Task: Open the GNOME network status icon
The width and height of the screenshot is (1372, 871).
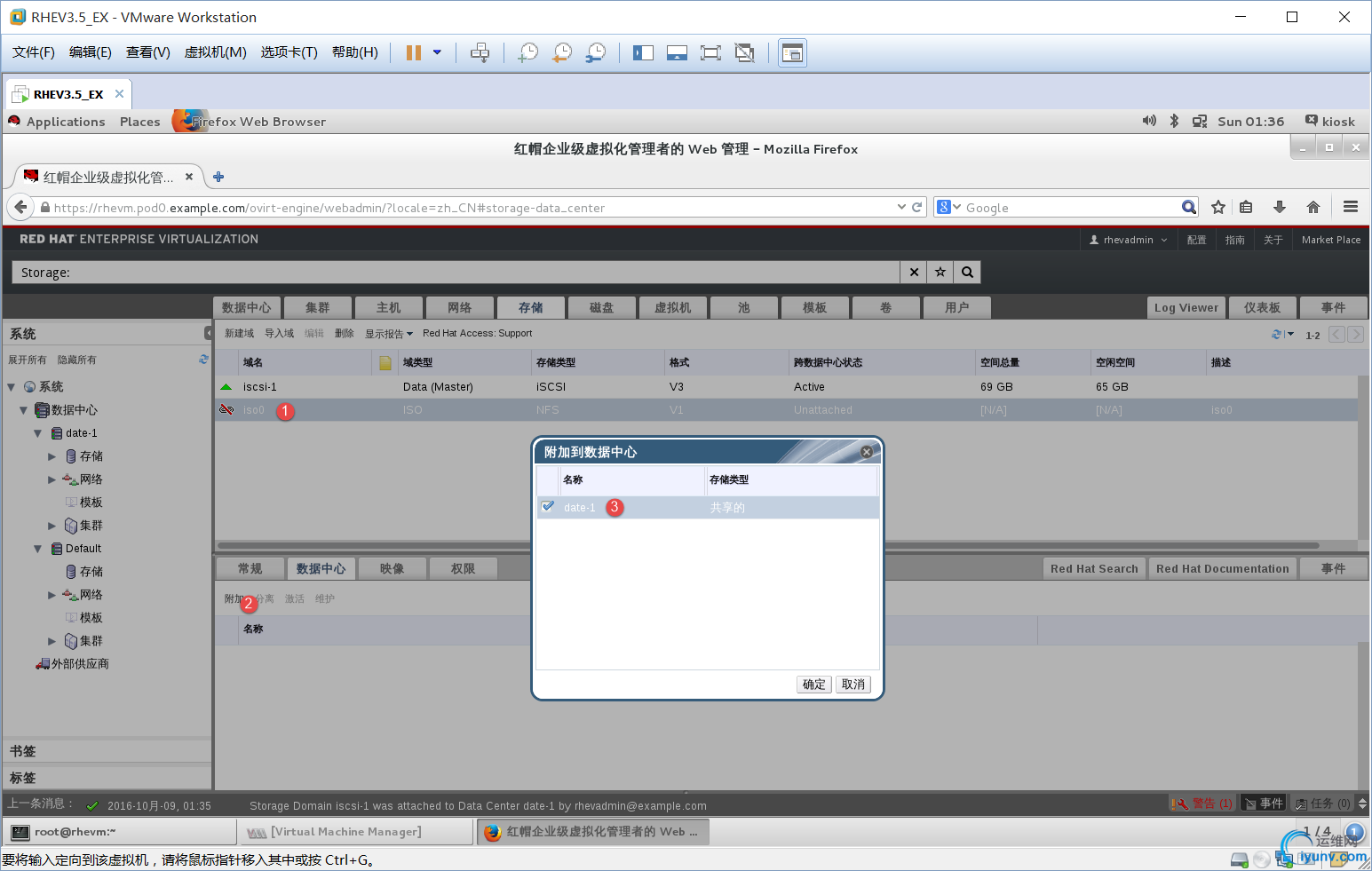Action: click(x=1200, y=121)
